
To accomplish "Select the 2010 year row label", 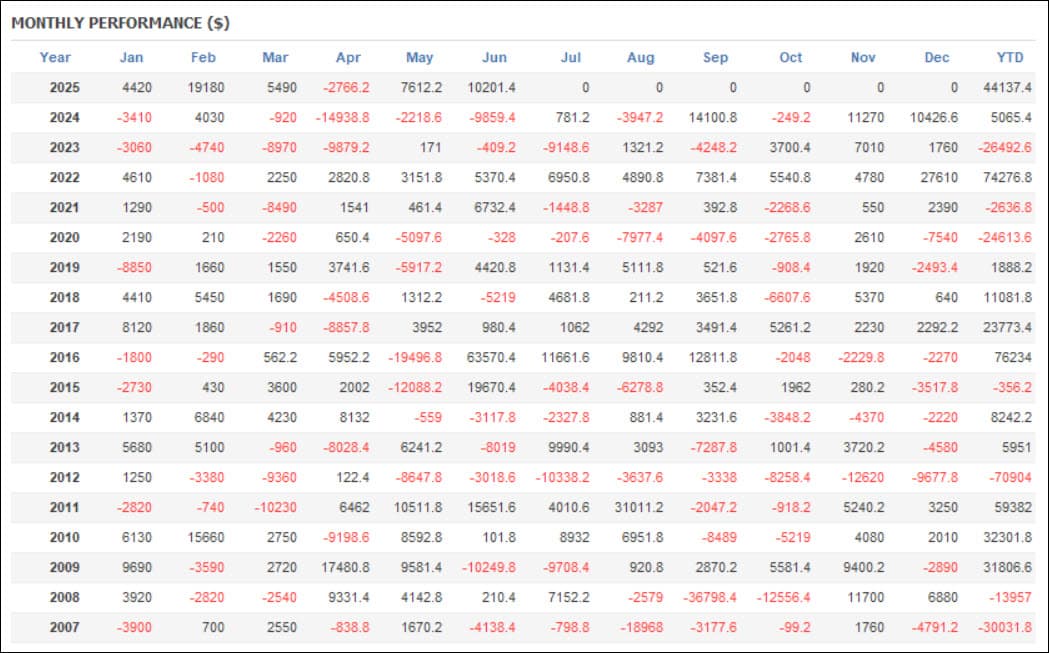I will 64,538.
